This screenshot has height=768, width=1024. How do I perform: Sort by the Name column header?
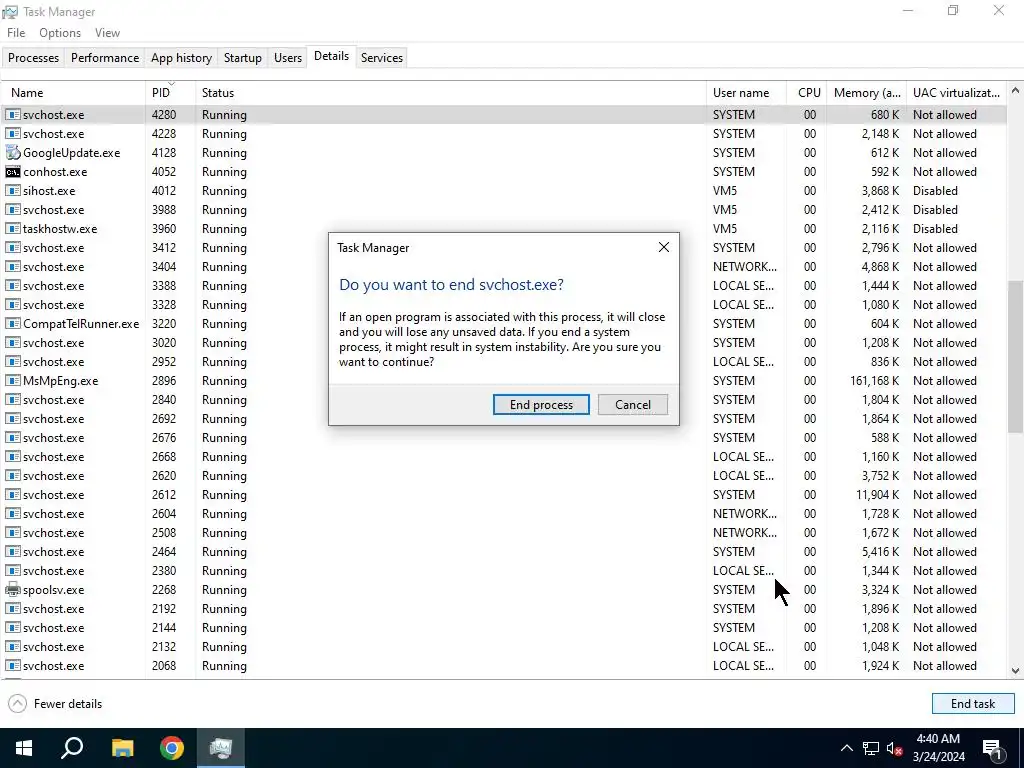[73, 93]
